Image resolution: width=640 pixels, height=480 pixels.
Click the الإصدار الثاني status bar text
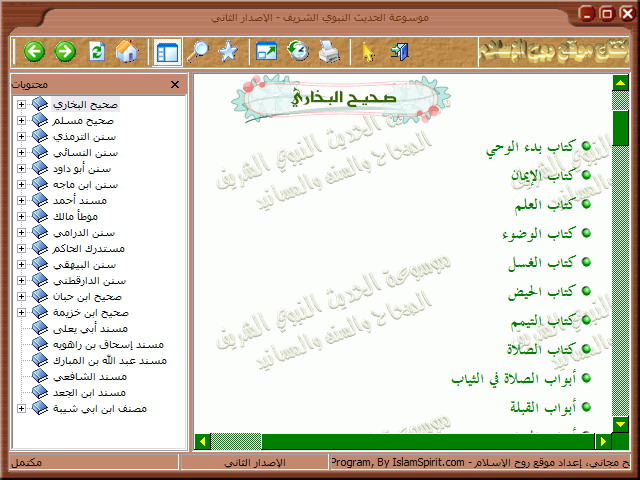coord(255,462)
